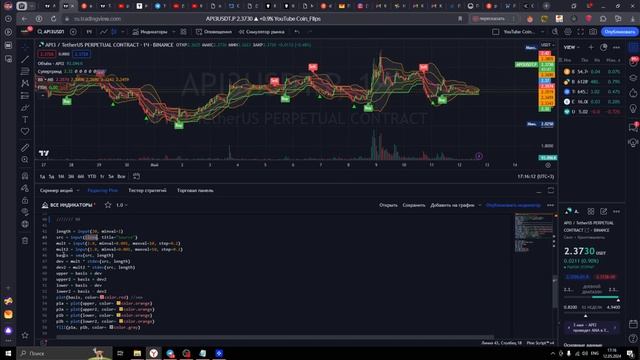This screenshot has height=360, width=640.
Task: Click the undo arrow in top toolbar
Action: (x=297, y=31)
